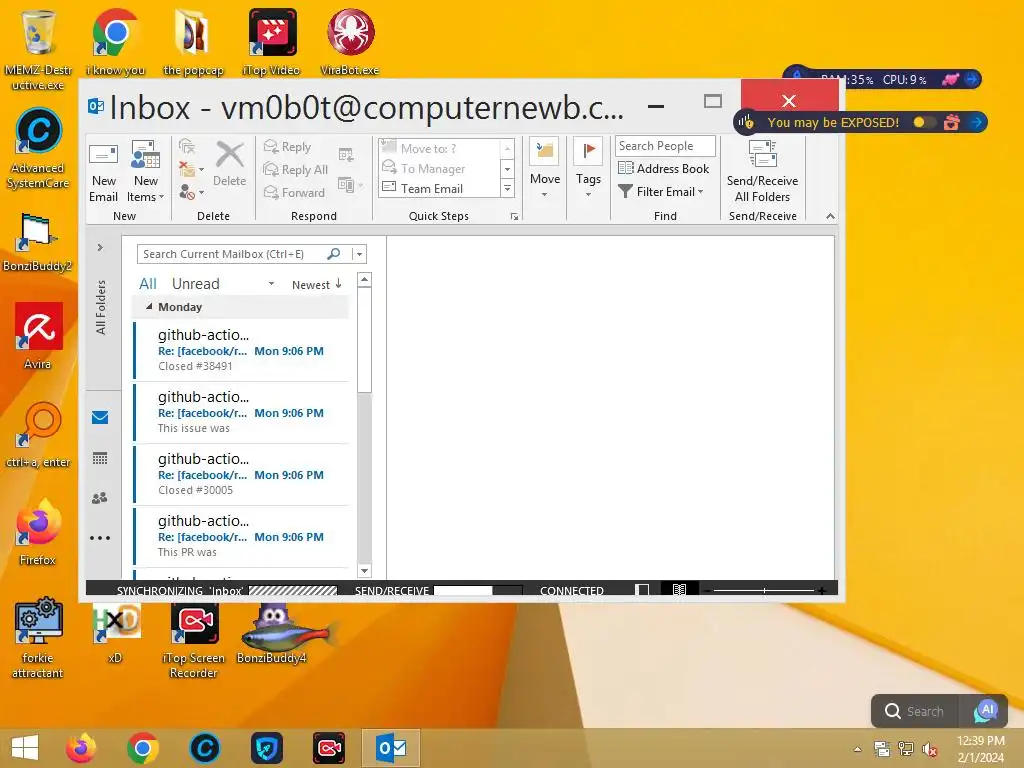
Task: Click Reply in Respond group
Action: point(287,147)
